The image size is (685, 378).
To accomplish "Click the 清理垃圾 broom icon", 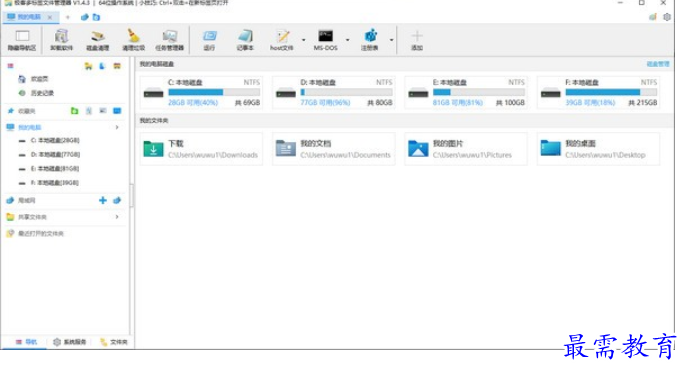I will [x=133, y=40].
